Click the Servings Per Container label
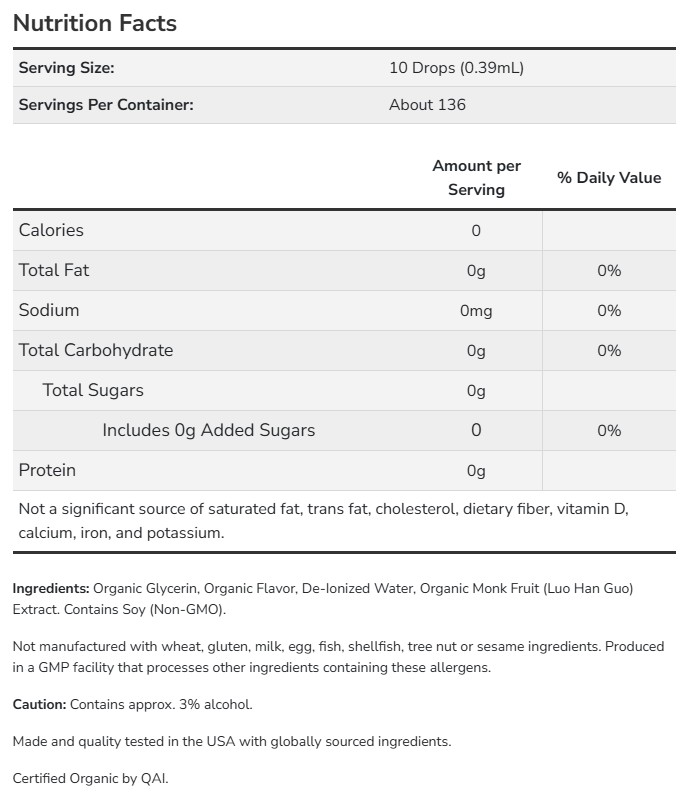691x802 pixels. click(106, 104)
